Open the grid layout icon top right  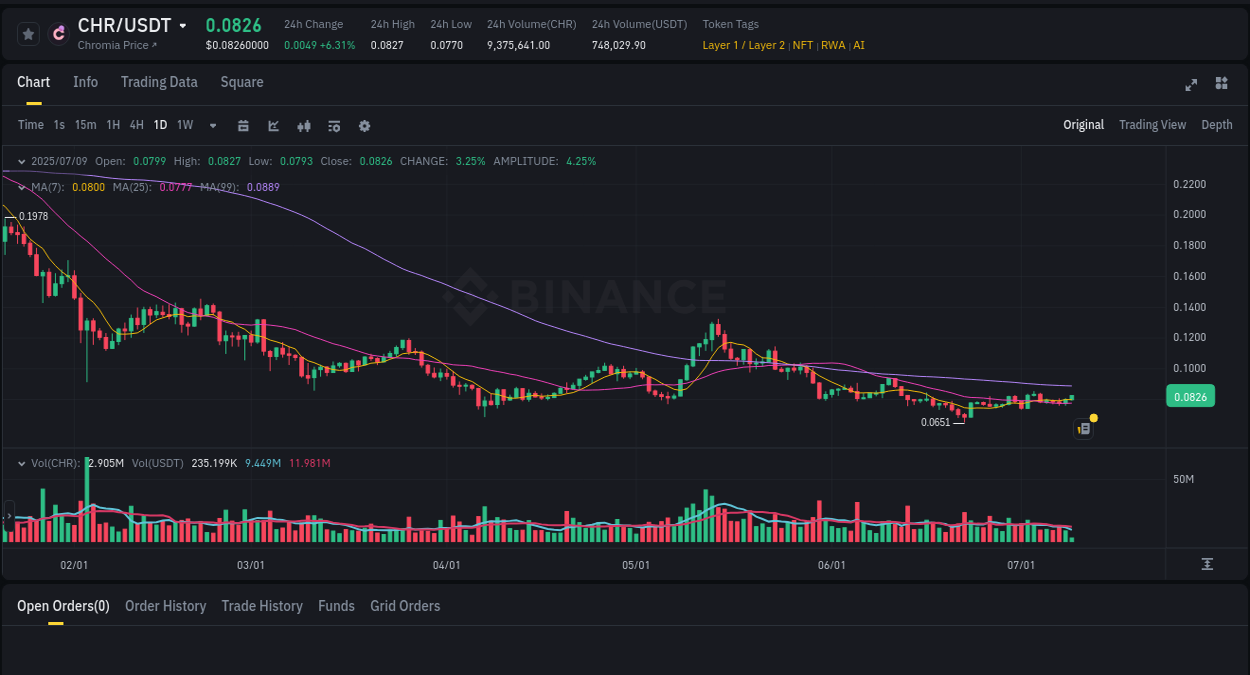coord(1221,84)
